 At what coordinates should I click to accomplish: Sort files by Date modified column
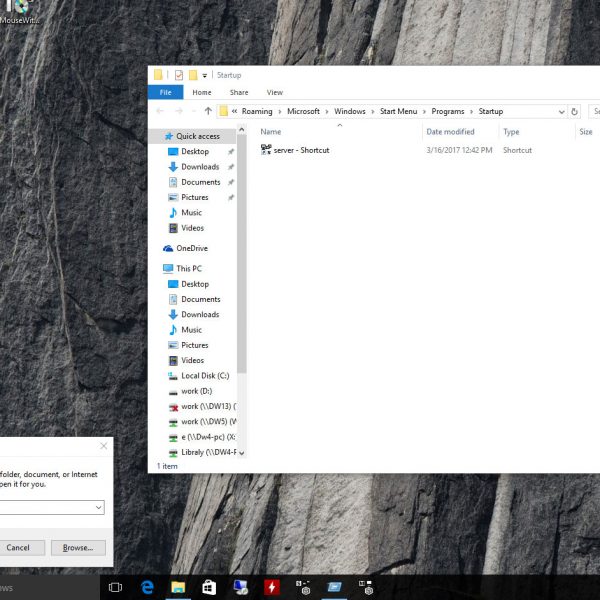point(450,132)
